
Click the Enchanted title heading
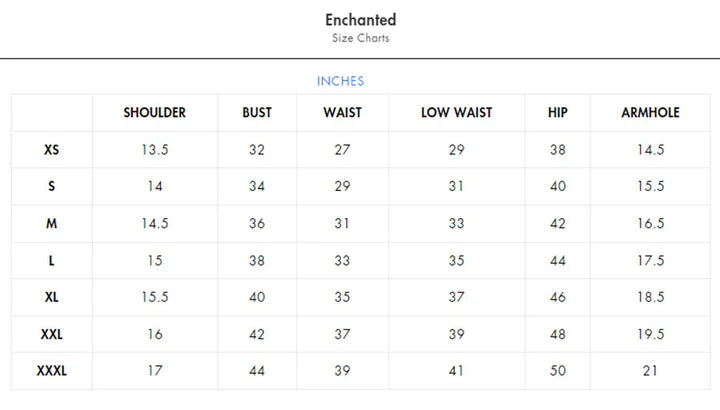point(360,20)
